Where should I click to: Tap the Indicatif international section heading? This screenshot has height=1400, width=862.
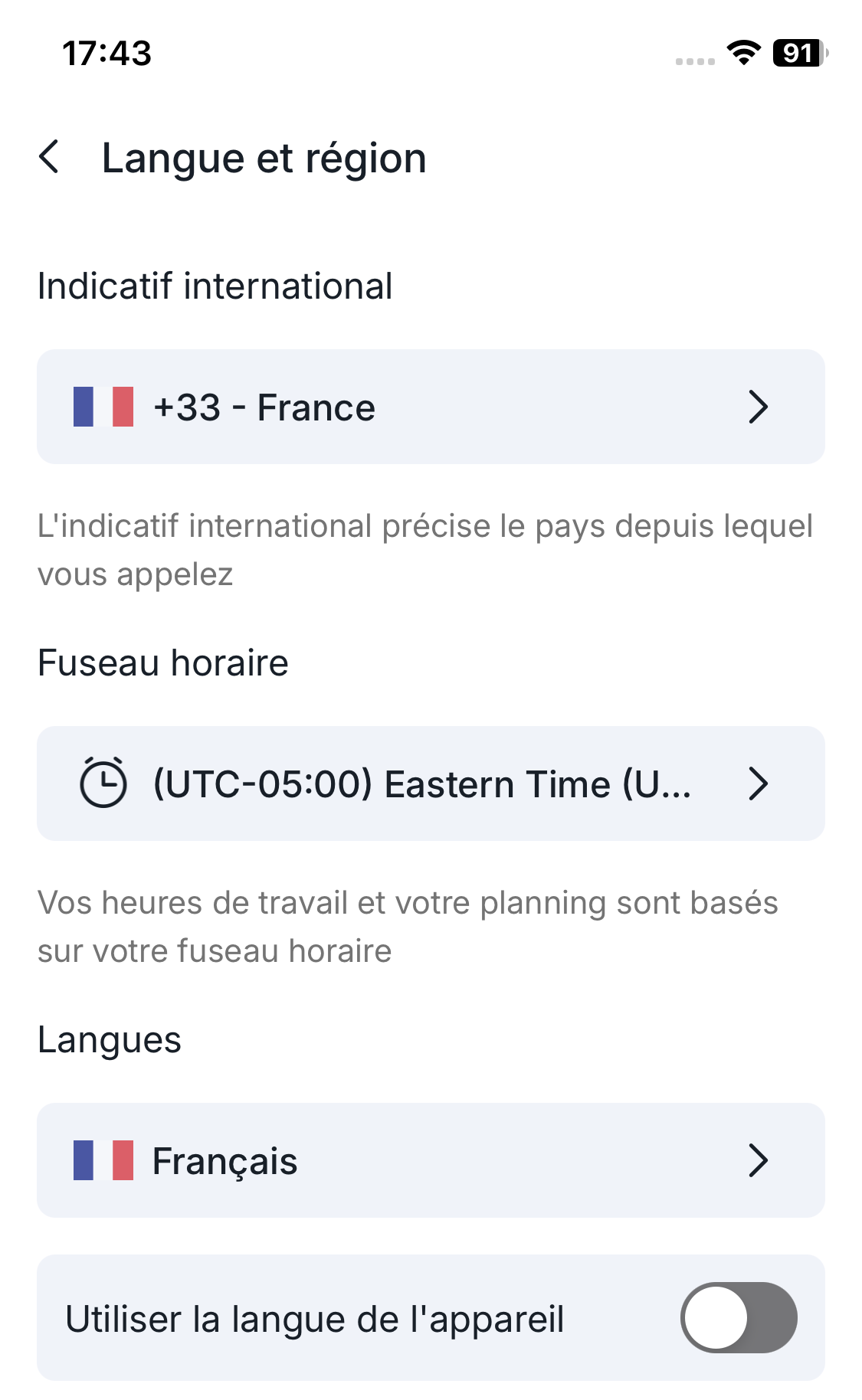pos(215,286)
